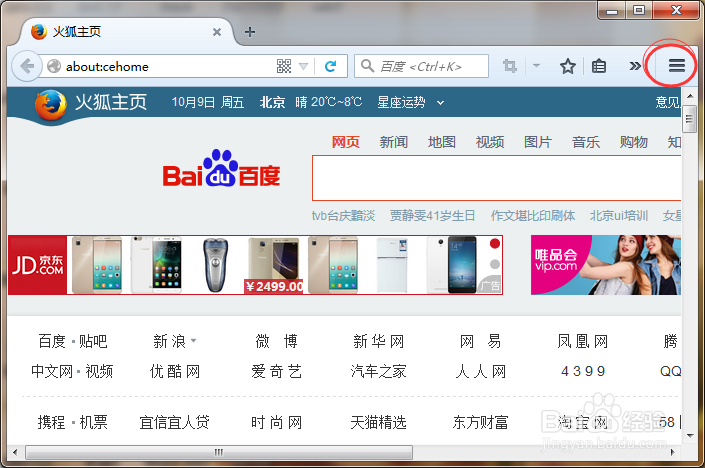Open hot search 作文堪比印刷体
The width and height of the screenshot is (705, 468).
pos(533,216)
